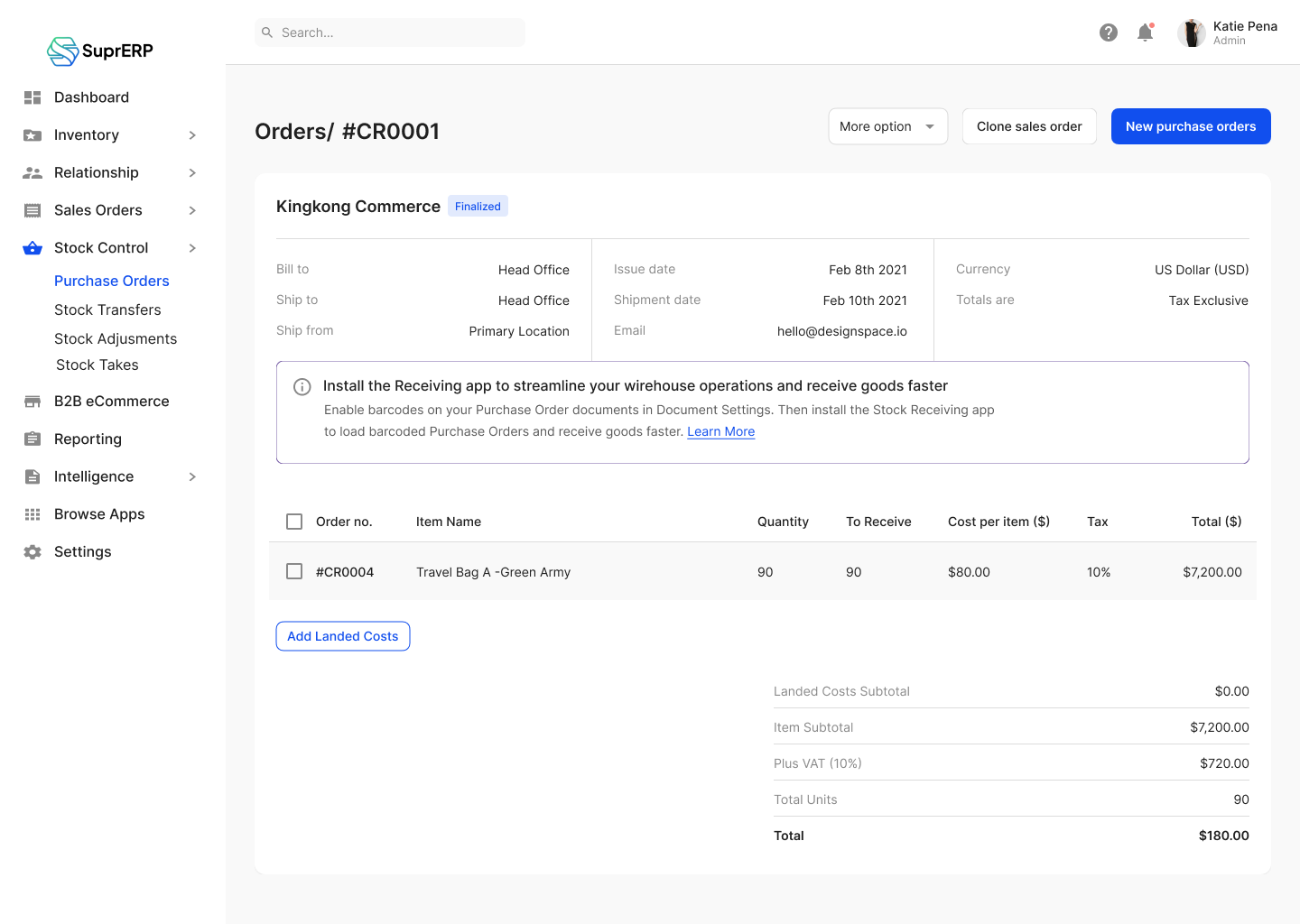Viewport: 1300px width, 924px height.
Task: Open the More option dropdown
Action: [x=887, y=126]
